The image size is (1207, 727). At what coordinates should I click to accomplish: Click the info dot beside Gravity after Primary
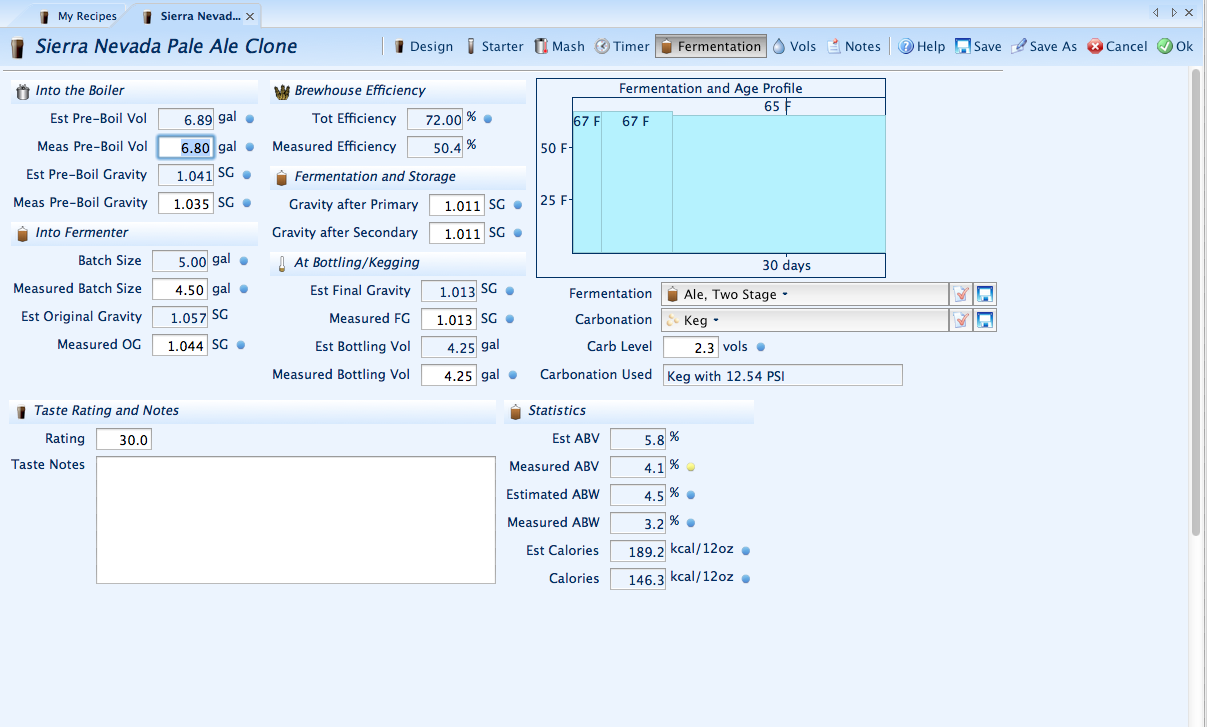[x=518, y=205]
